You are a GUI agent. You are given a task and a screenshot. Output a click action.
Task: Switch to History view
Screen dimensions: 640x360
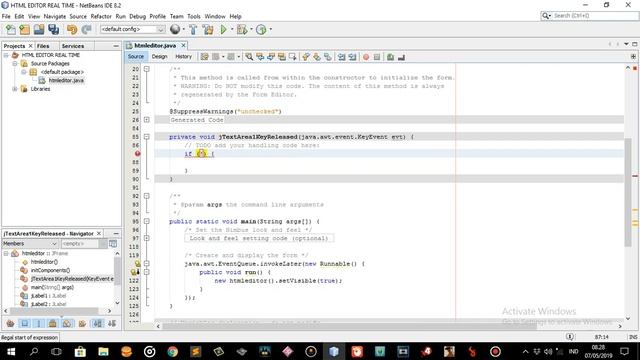coord(183,57)
